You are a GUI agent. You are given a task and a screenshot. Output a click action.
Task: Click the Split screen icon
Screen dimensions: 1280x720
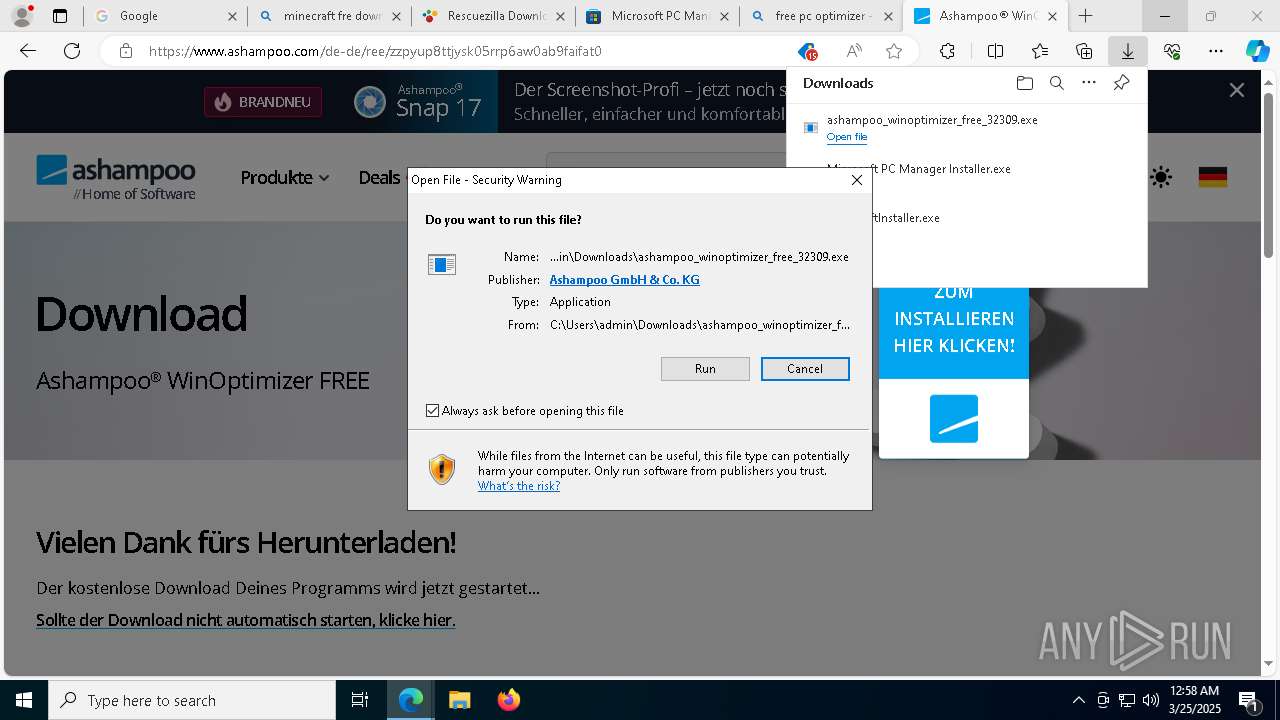click(x=995, y=51)
